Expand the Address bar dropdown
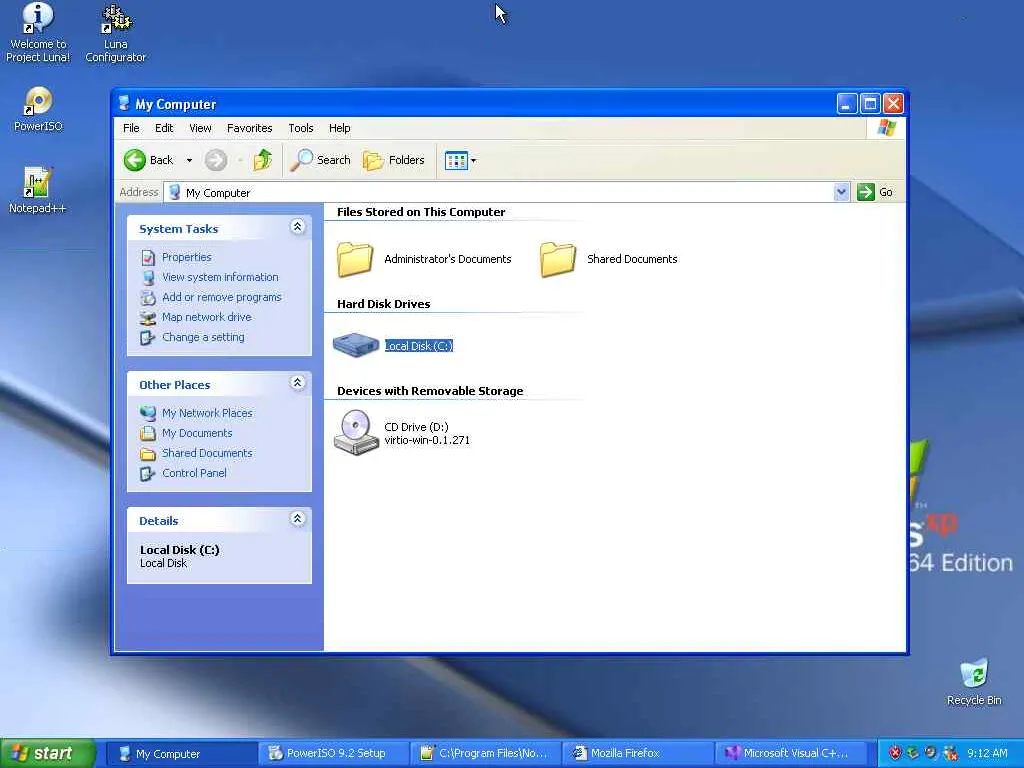 (x=841, y=192)
